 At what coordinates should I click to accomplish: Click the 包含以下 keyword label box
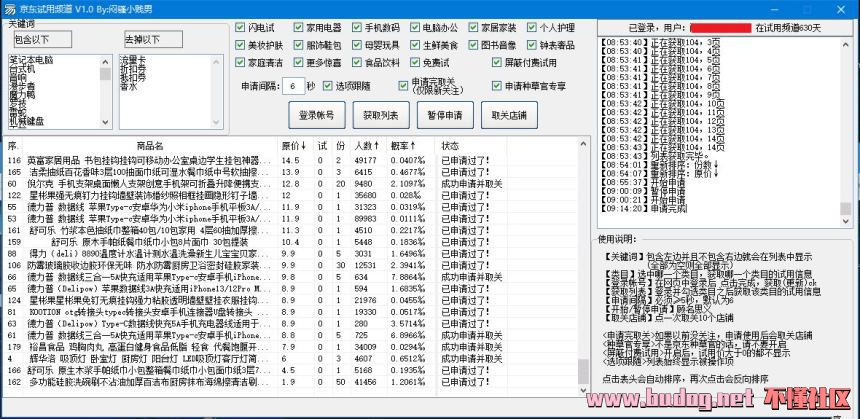pos(43,39)
